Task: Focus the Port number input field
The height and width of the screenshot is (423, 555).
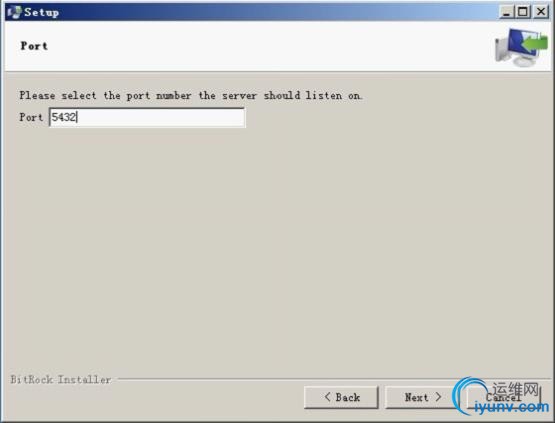Action: (x=147, y=117)
